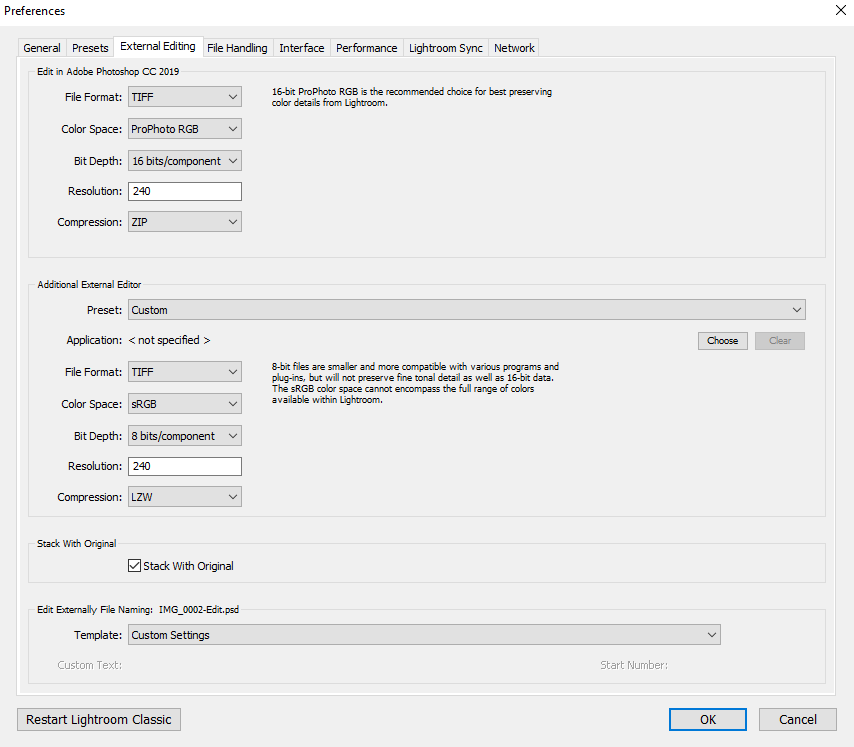Image resolution: width=854 pixels, height=747 pixels.
Task: Open the Preset dropdown showing Custom
Action: 466,310
